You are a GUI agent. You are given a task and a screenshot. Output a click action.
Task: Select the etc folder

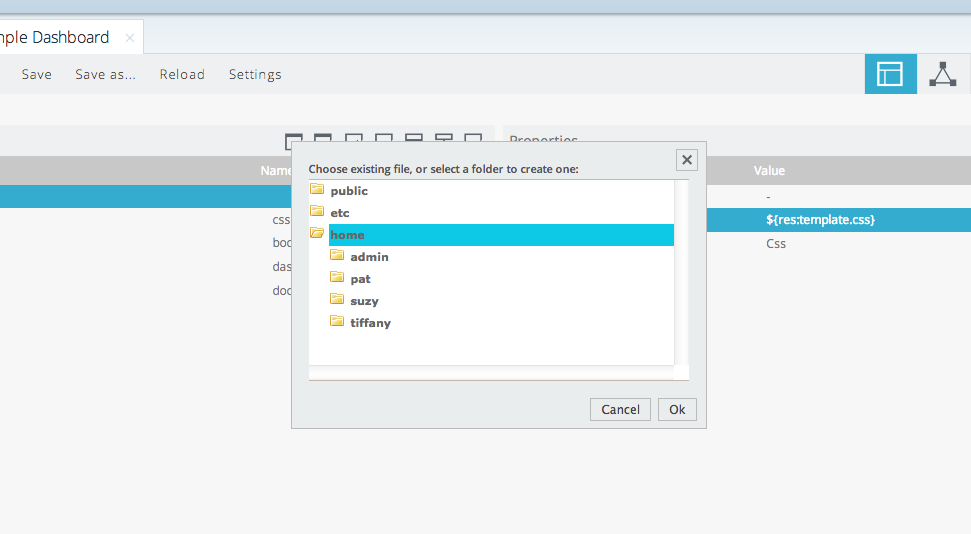339,212
